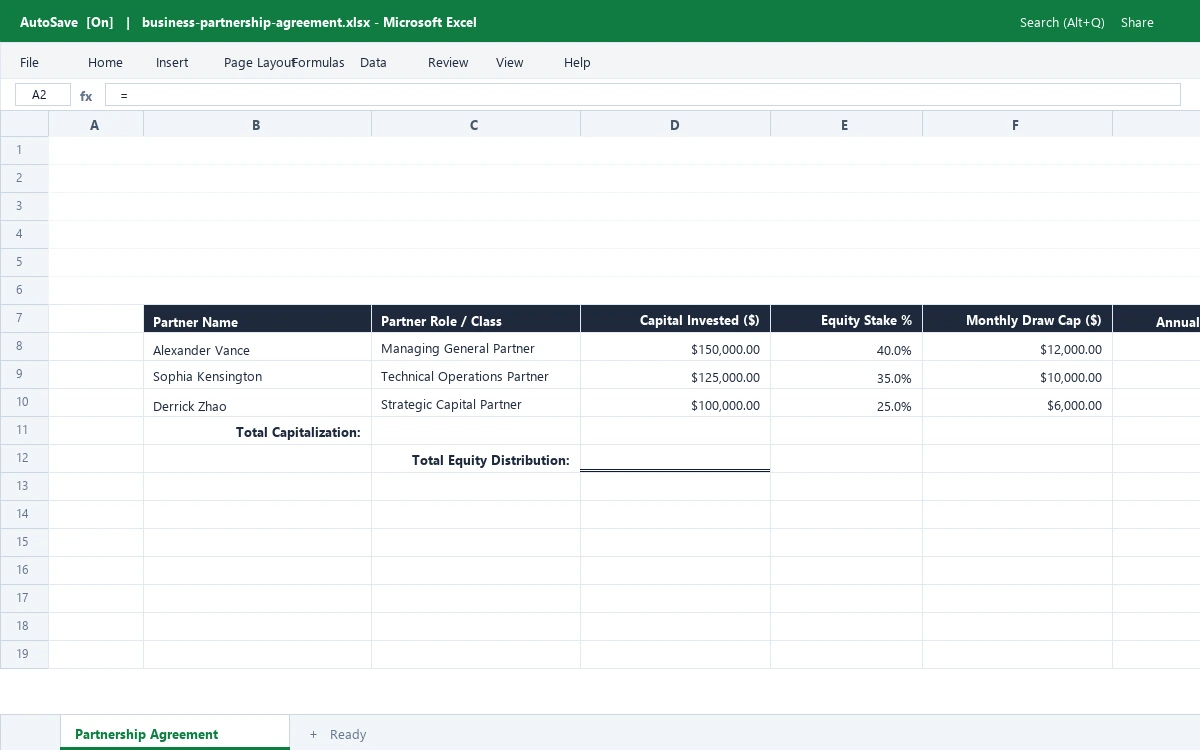1200x750 pixels.
Task: Open the Review tab
Action: click(448, 62)
